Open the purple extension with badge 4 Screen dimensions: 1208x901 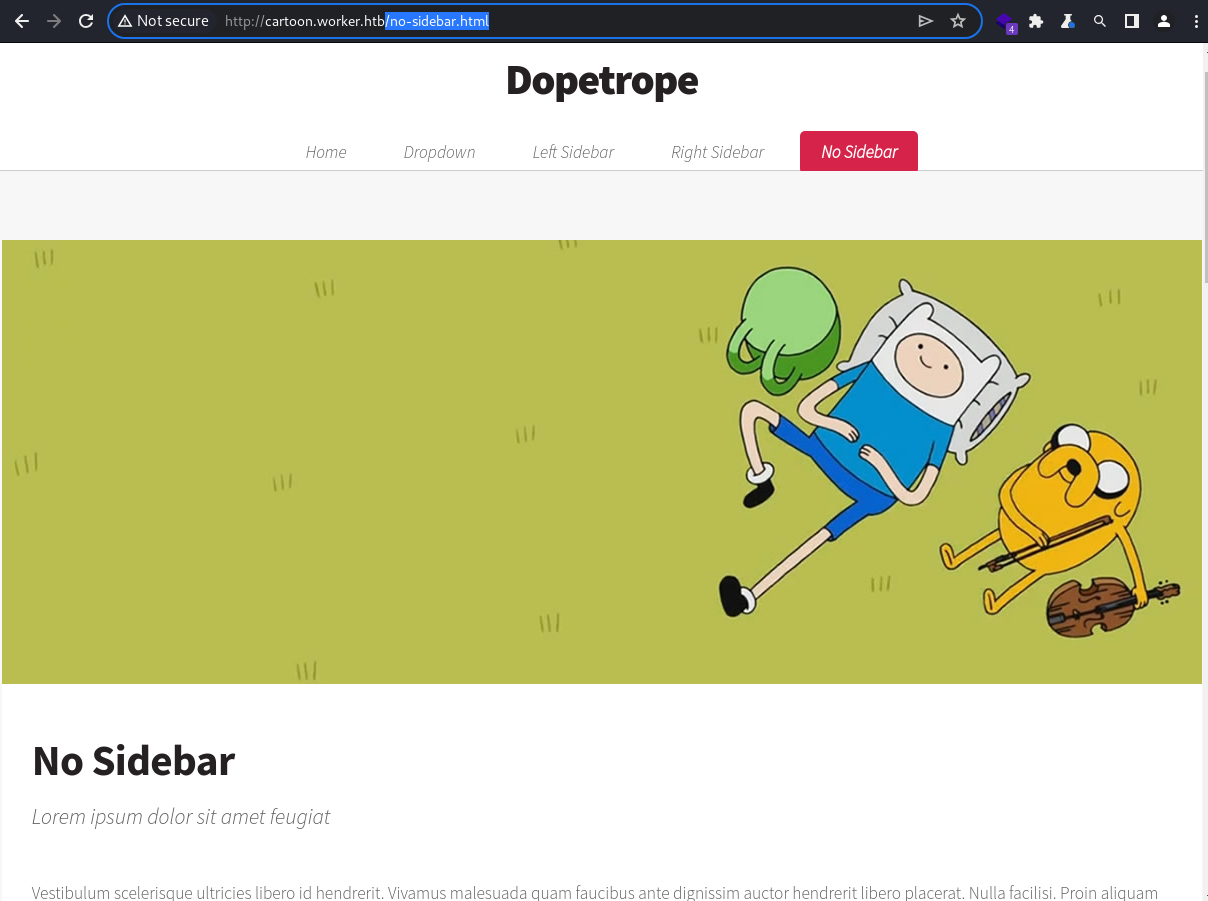[x=1006, y=22]
